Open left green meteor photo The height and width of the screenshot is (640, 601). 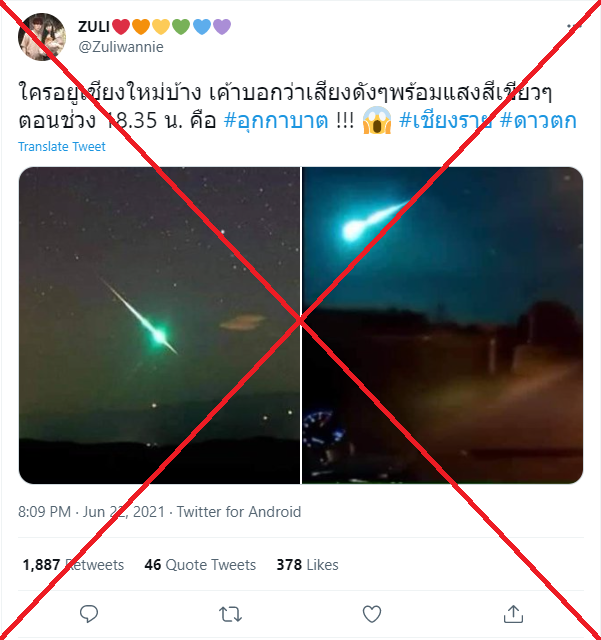click(x=159, y=325)
